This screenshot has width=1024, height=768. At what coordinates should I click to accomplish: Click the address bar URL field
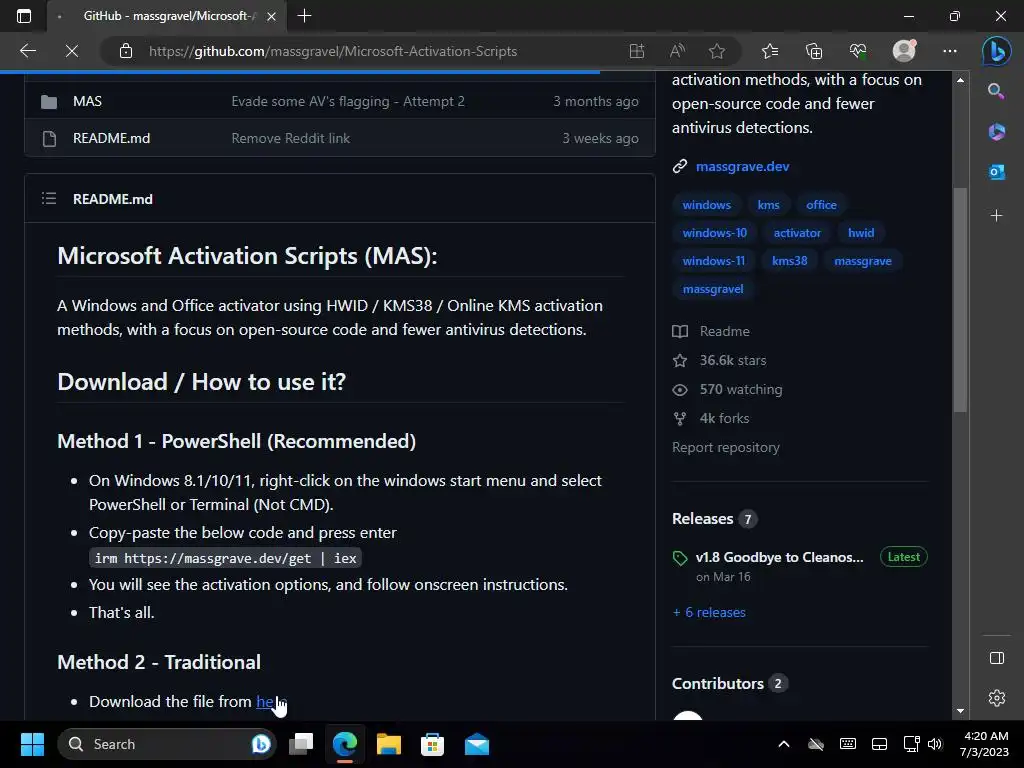tap(332, 51)
